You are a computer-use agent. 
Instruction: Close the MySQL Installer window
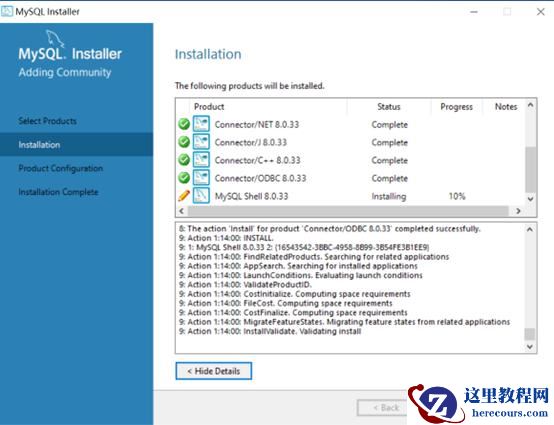tap(540, 12)
